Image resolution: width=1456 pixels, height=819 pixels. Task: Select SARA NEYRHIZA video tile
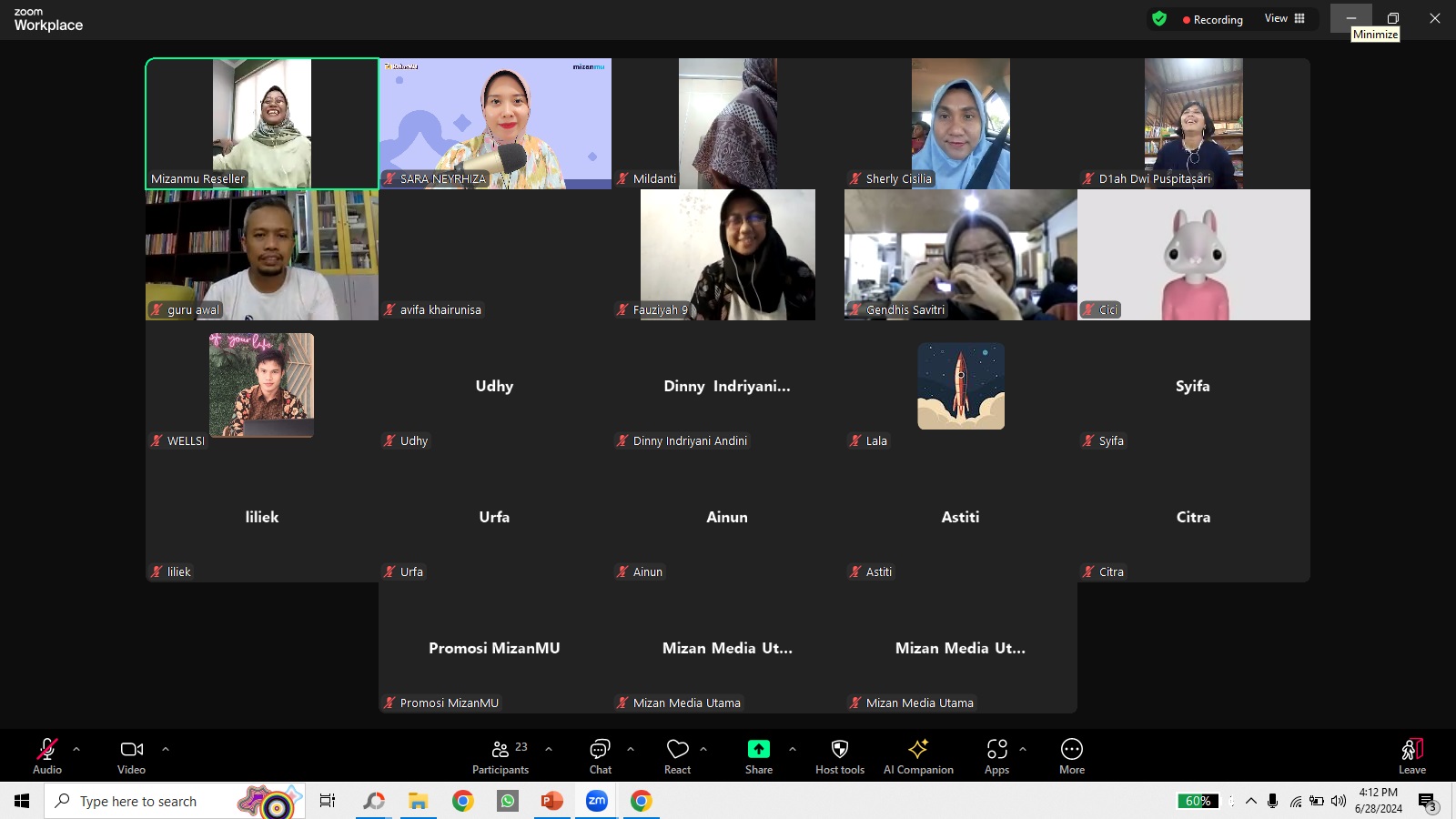pyautogui.click(x=495, y=124)
